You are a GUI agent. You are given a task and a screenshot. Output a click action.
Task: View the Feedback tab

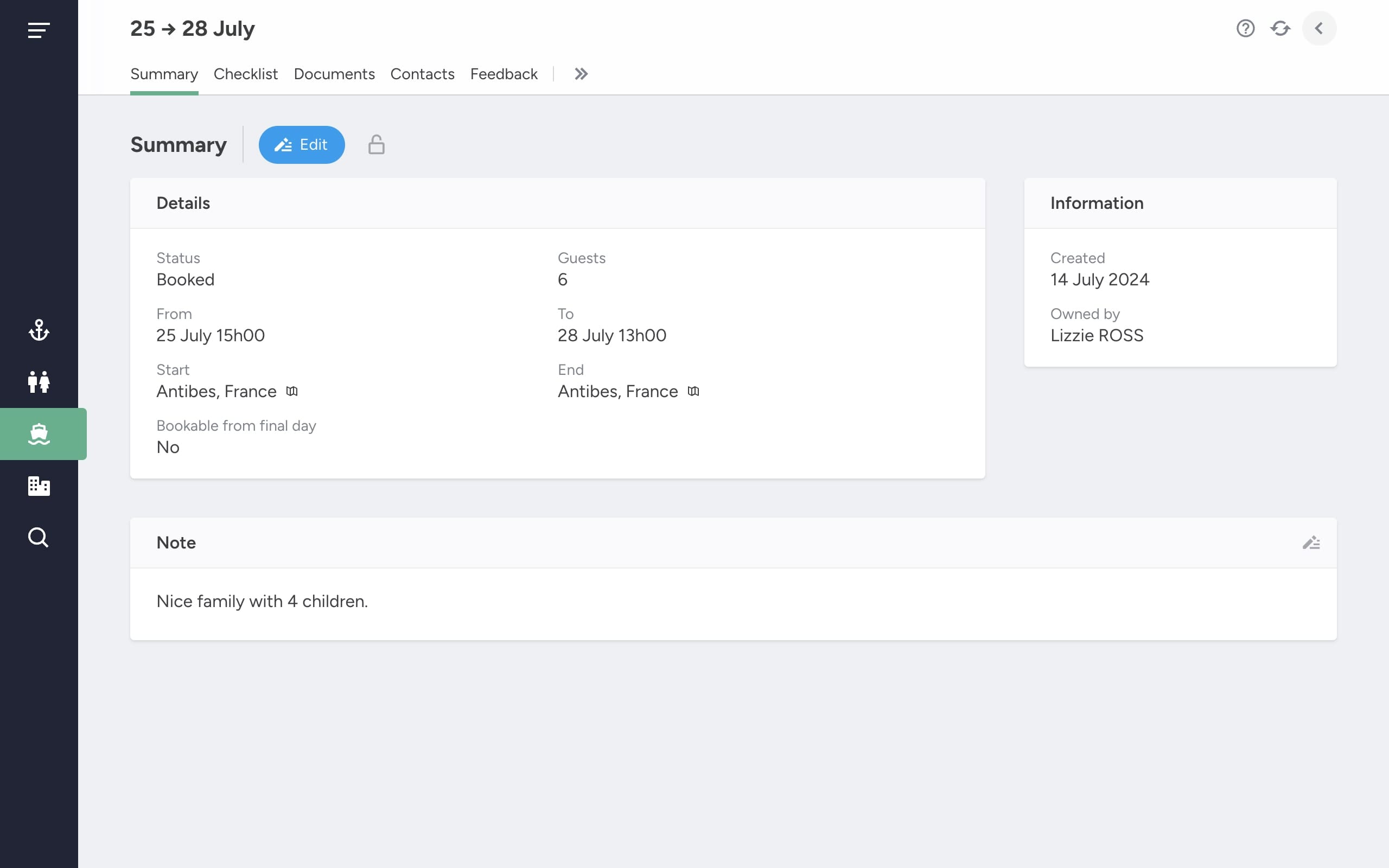pyautogui.click(x=504, y=74)
